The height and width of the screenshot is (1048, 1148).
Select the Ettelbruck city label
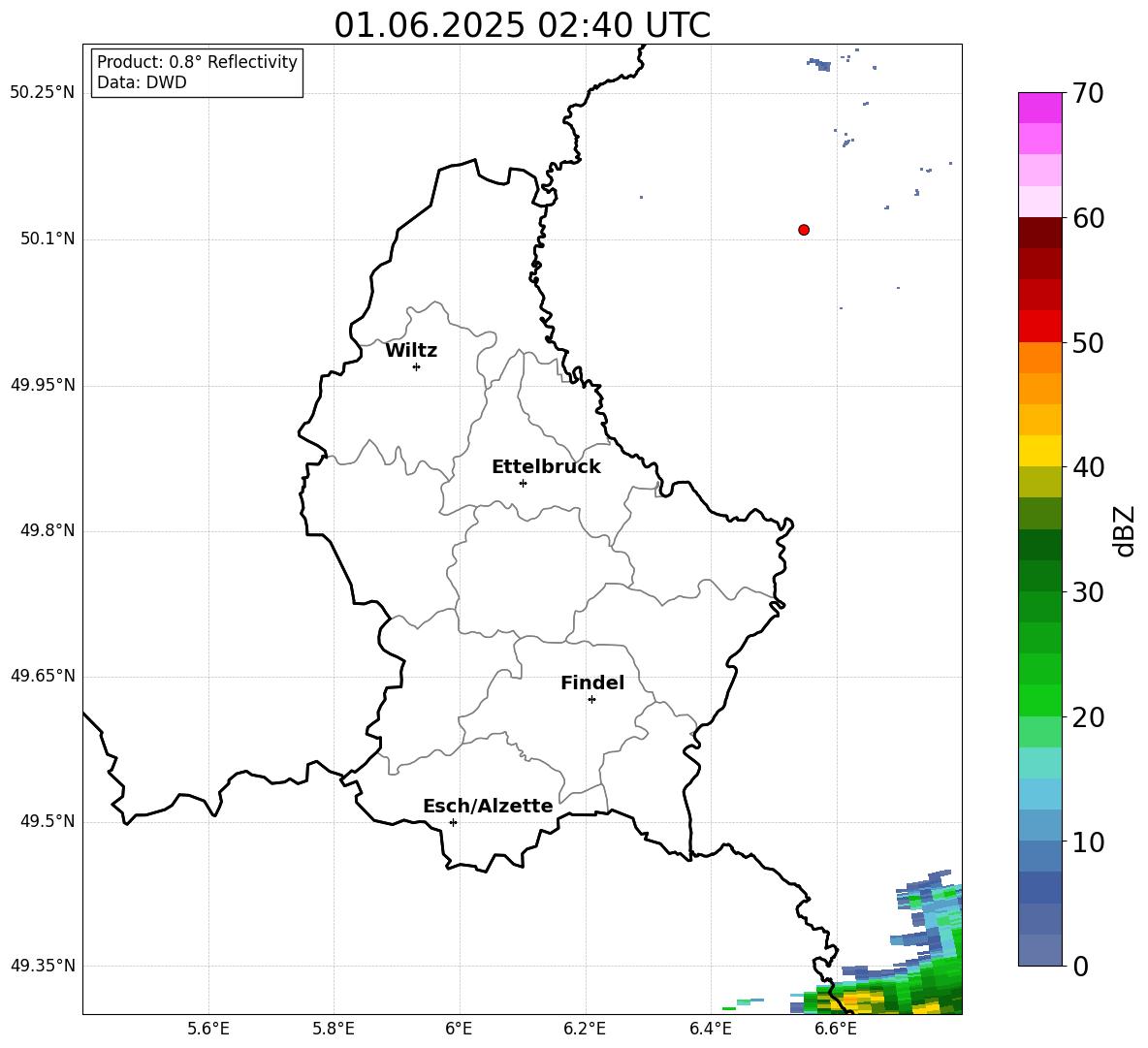pos(546,467)
